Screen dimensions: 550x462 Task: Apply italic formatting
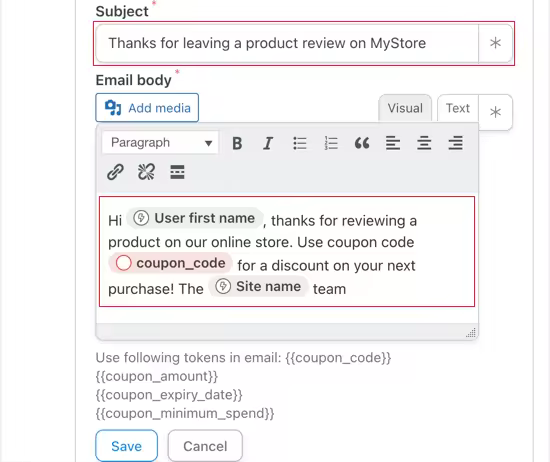268,143
